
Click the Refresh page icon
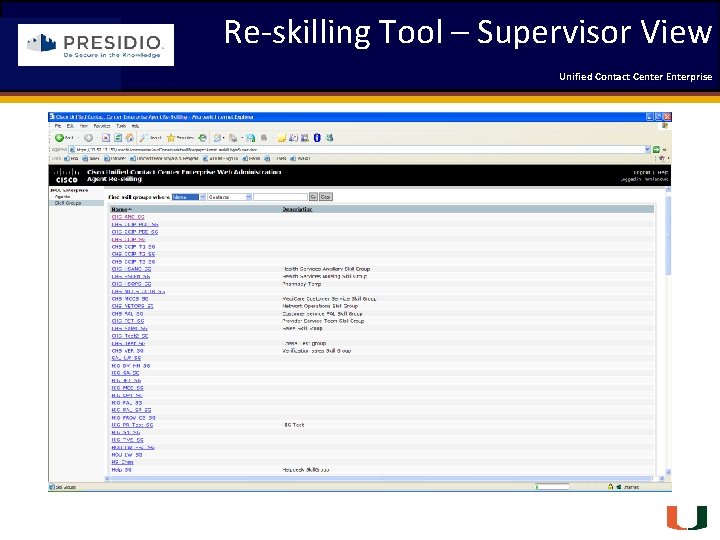[x=118, y=138]
